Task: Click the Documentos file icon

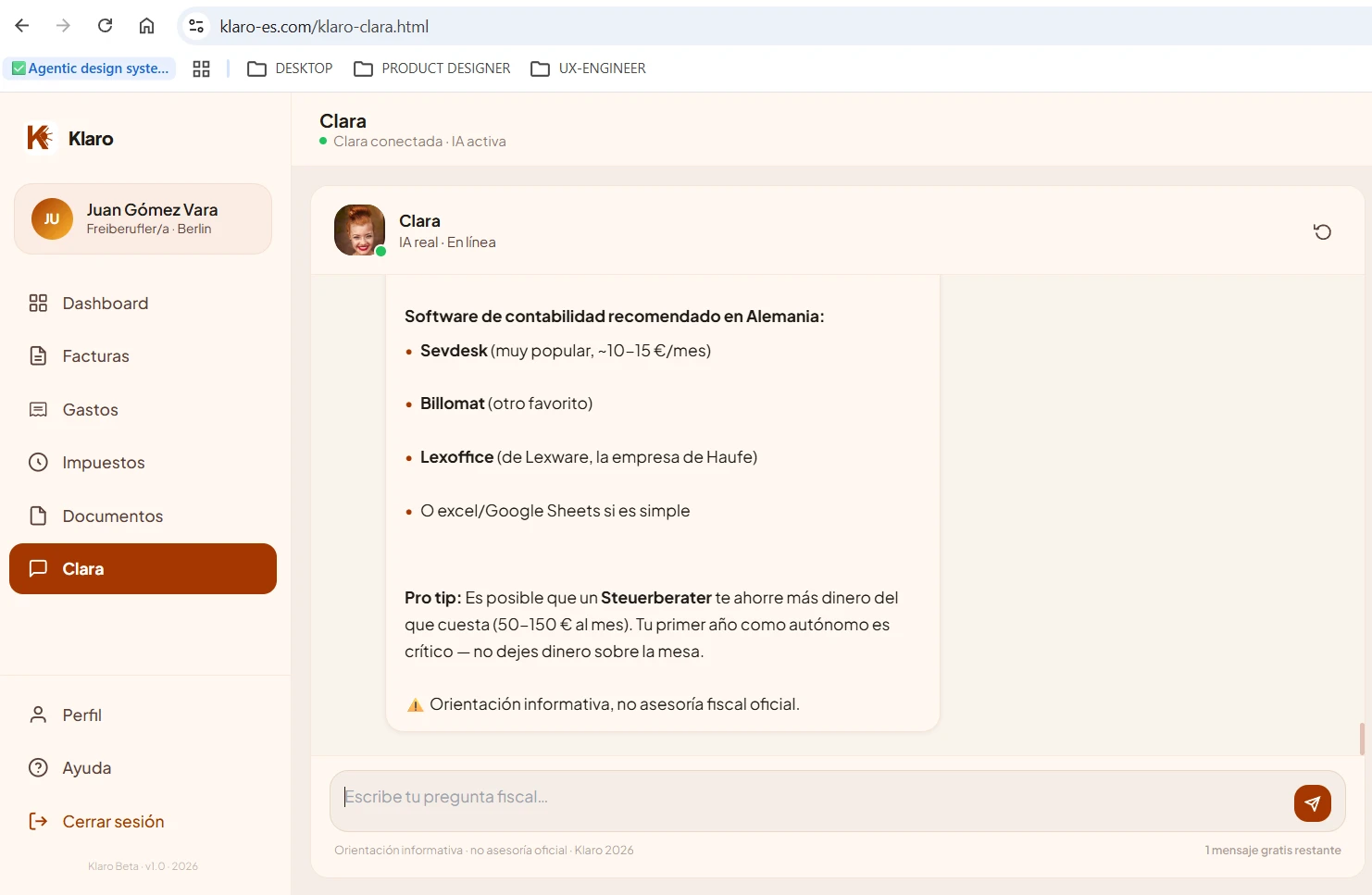Action: point(38,516)
